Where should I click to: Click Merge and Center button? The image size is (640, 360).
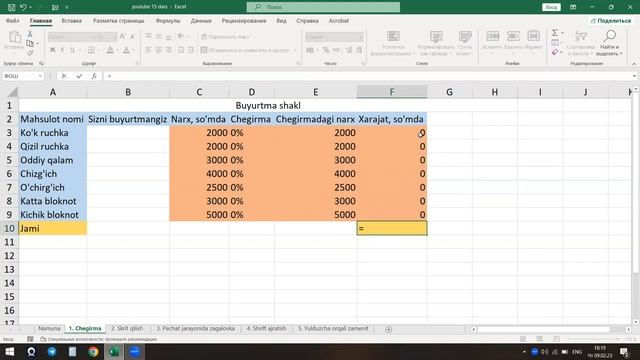(244, 50)
